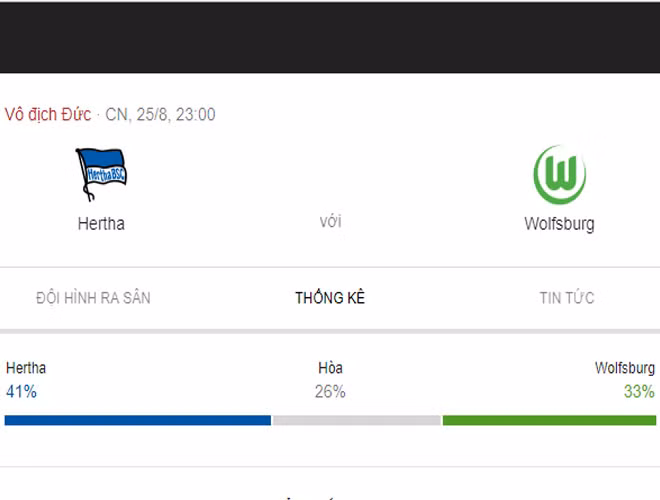Click the Wolfsburg label above 33%
The width and height of the screenshot is (660, 500).
click(x=625, y=368)
